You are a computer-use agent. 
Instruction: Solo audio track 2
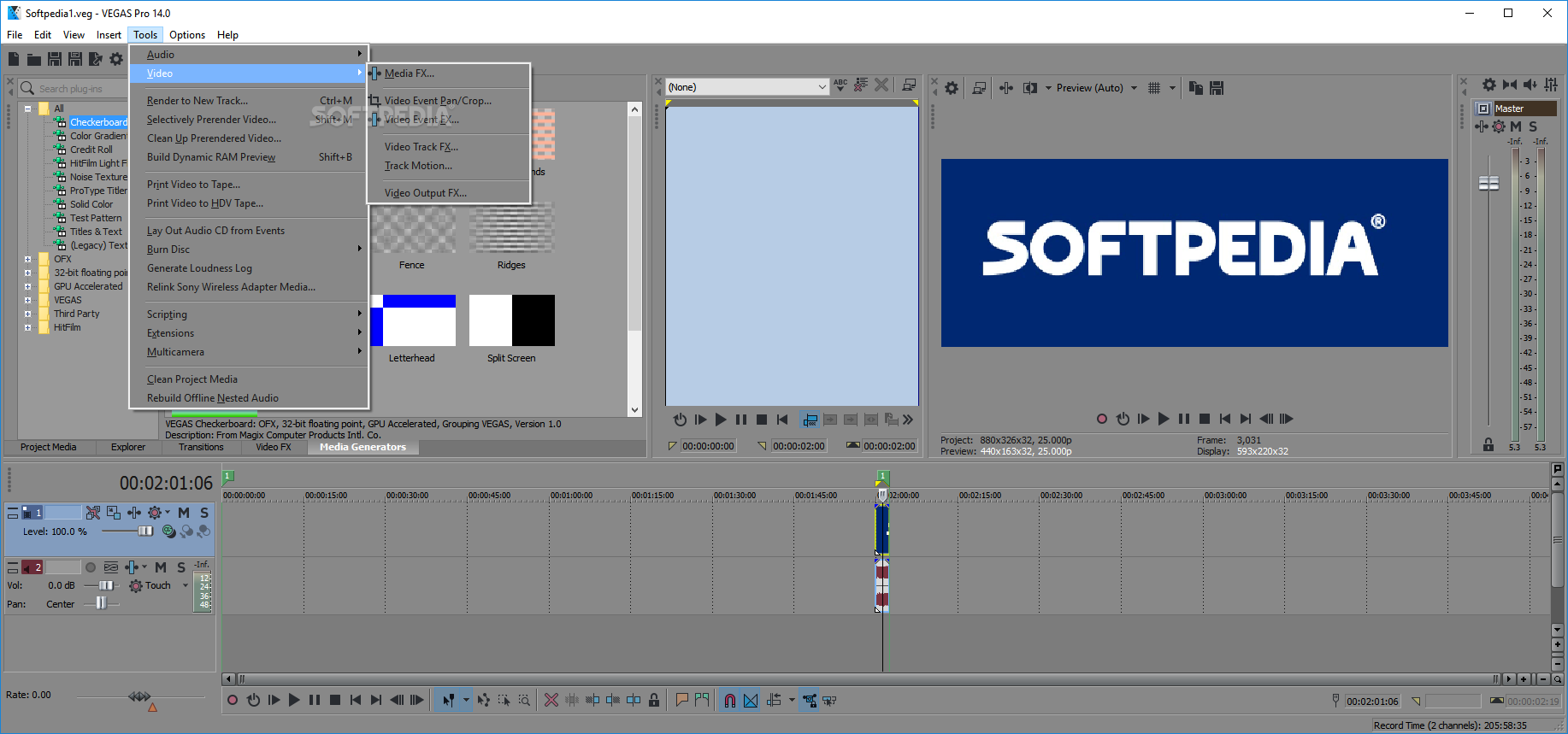[x=181, y=567]
